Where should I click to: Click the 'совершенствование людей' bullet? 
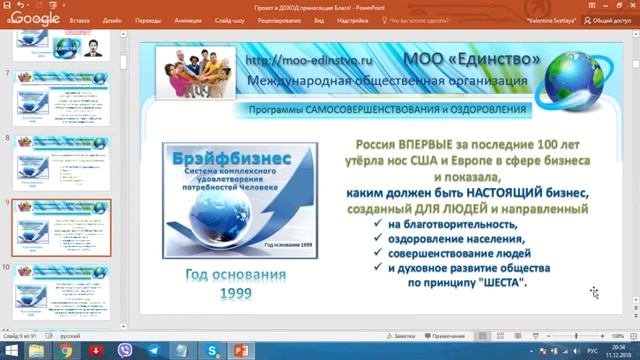pyautogui.click(x=459, y=253)
